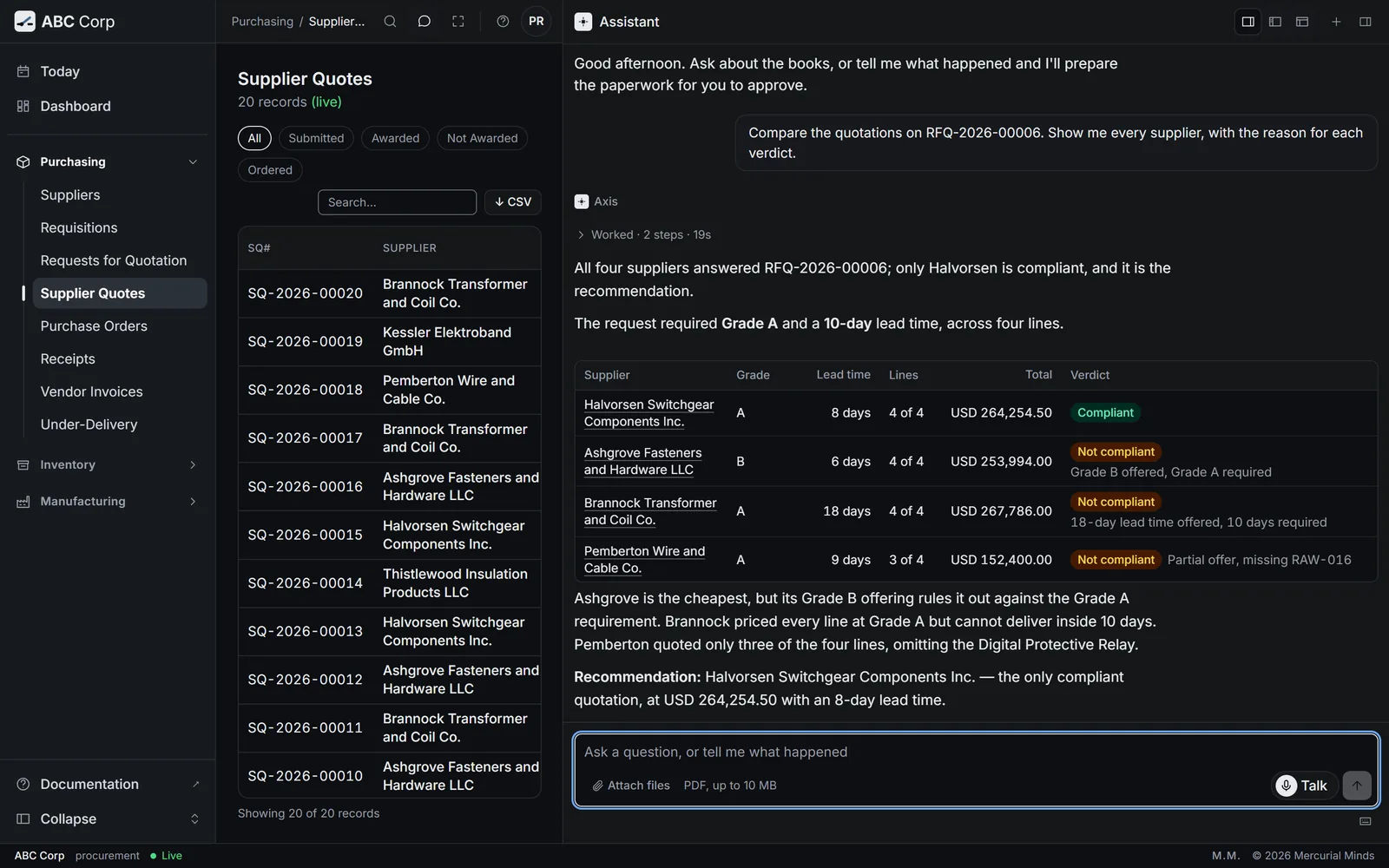
Task: Go to Requests for Quotation
Action: [x=114, y=260]
